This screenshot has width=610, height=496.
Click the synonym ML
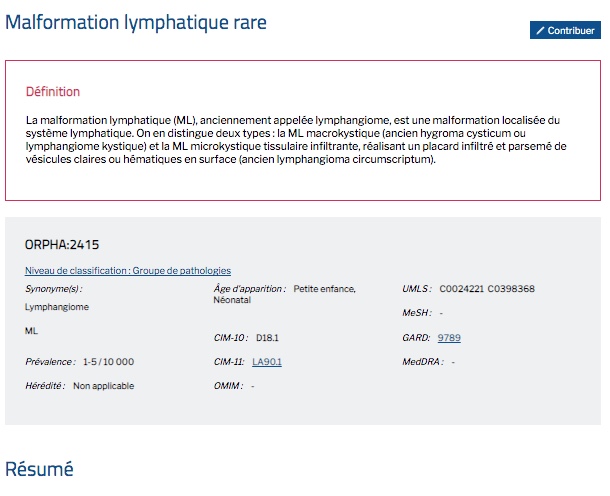click(x=31, y=331)
